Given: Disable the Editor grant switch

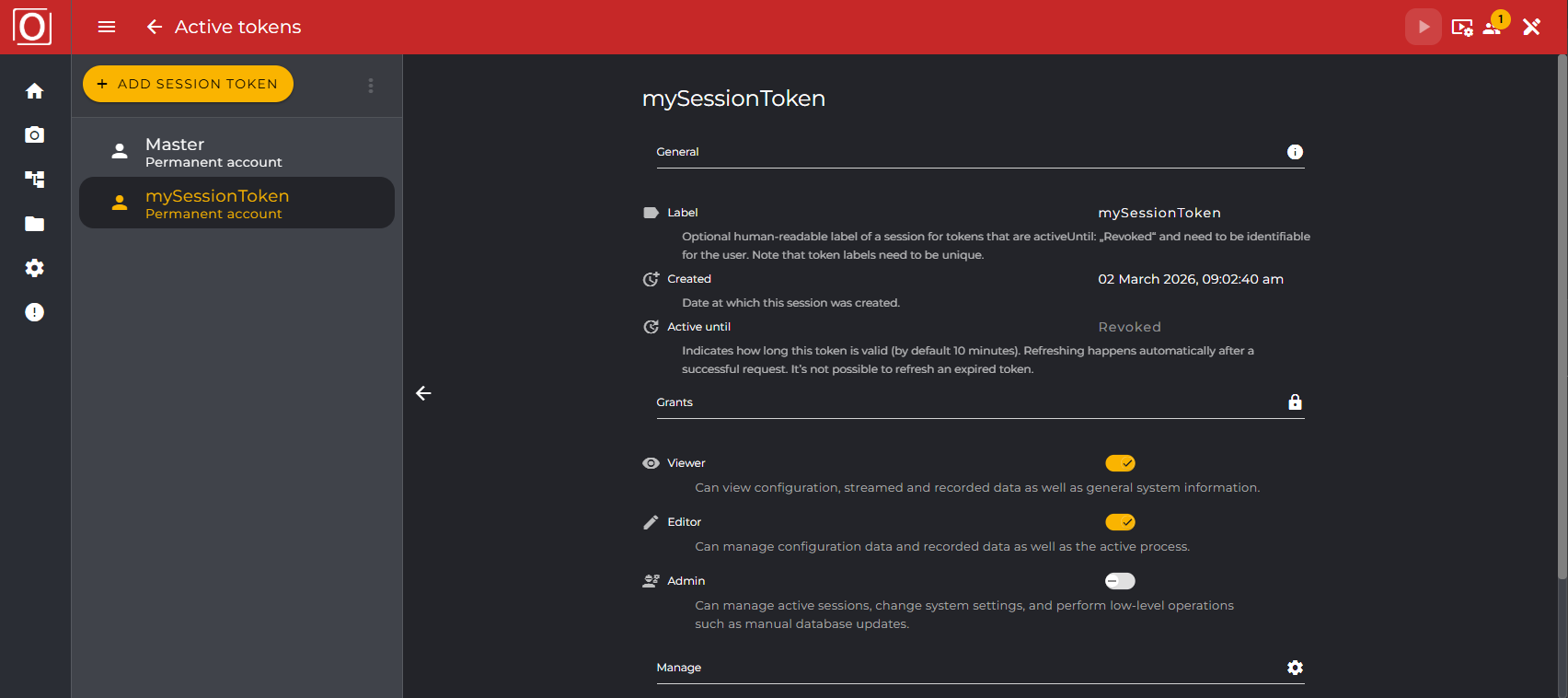Looking at the screenshot, I should (1120, 522).
